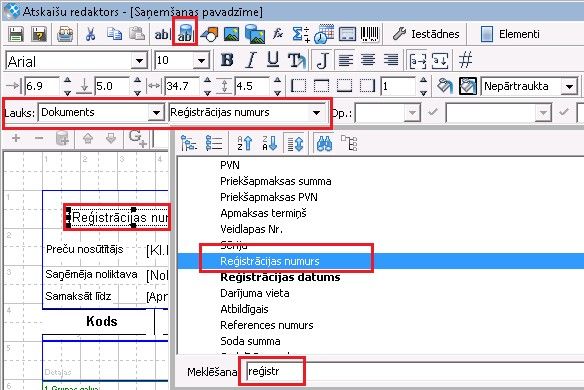Click the number format # icon
Screen dimensions: 584x390
(x=465, y=60)
